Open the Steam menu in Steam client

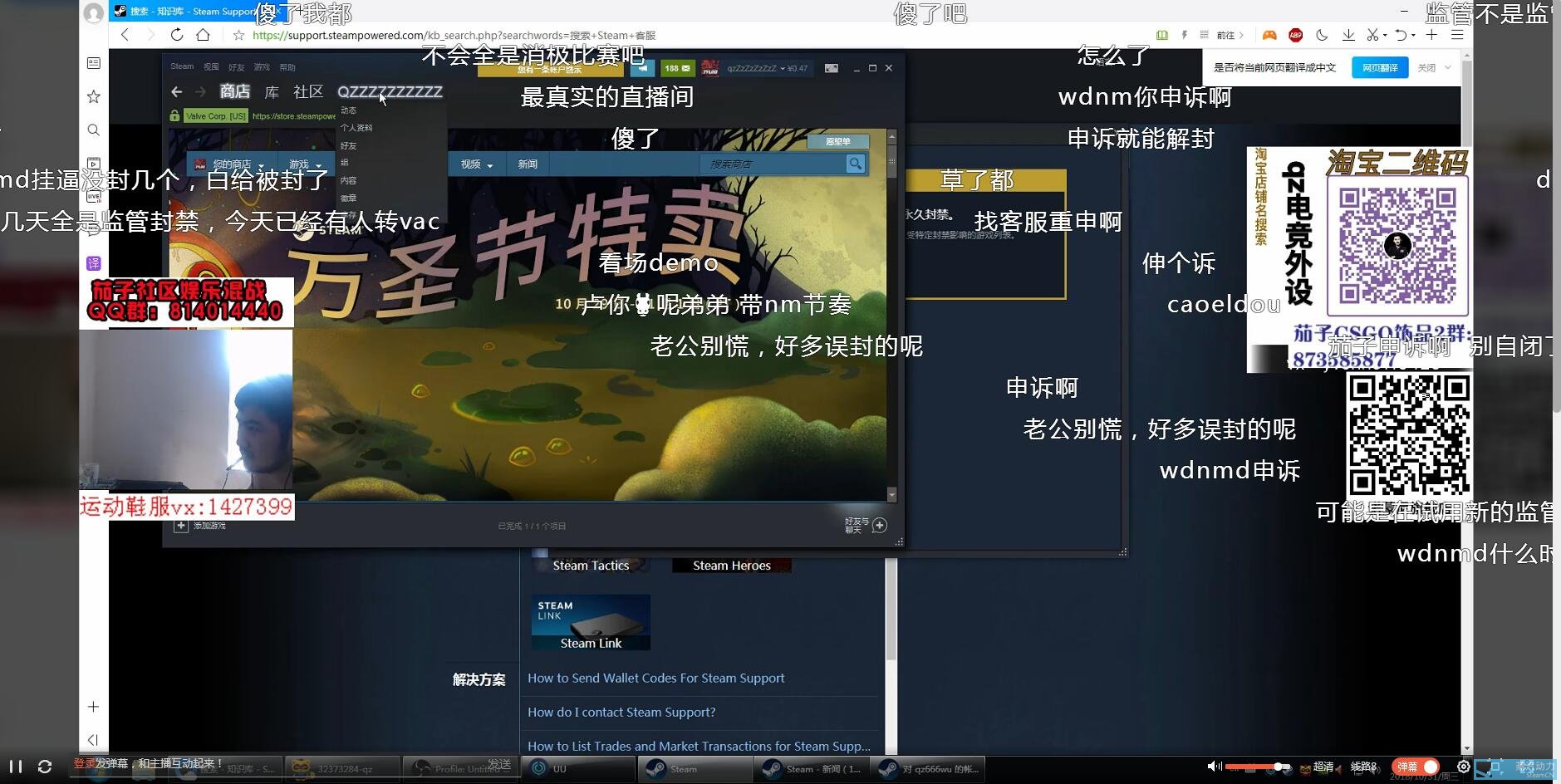tap(182, 66)
